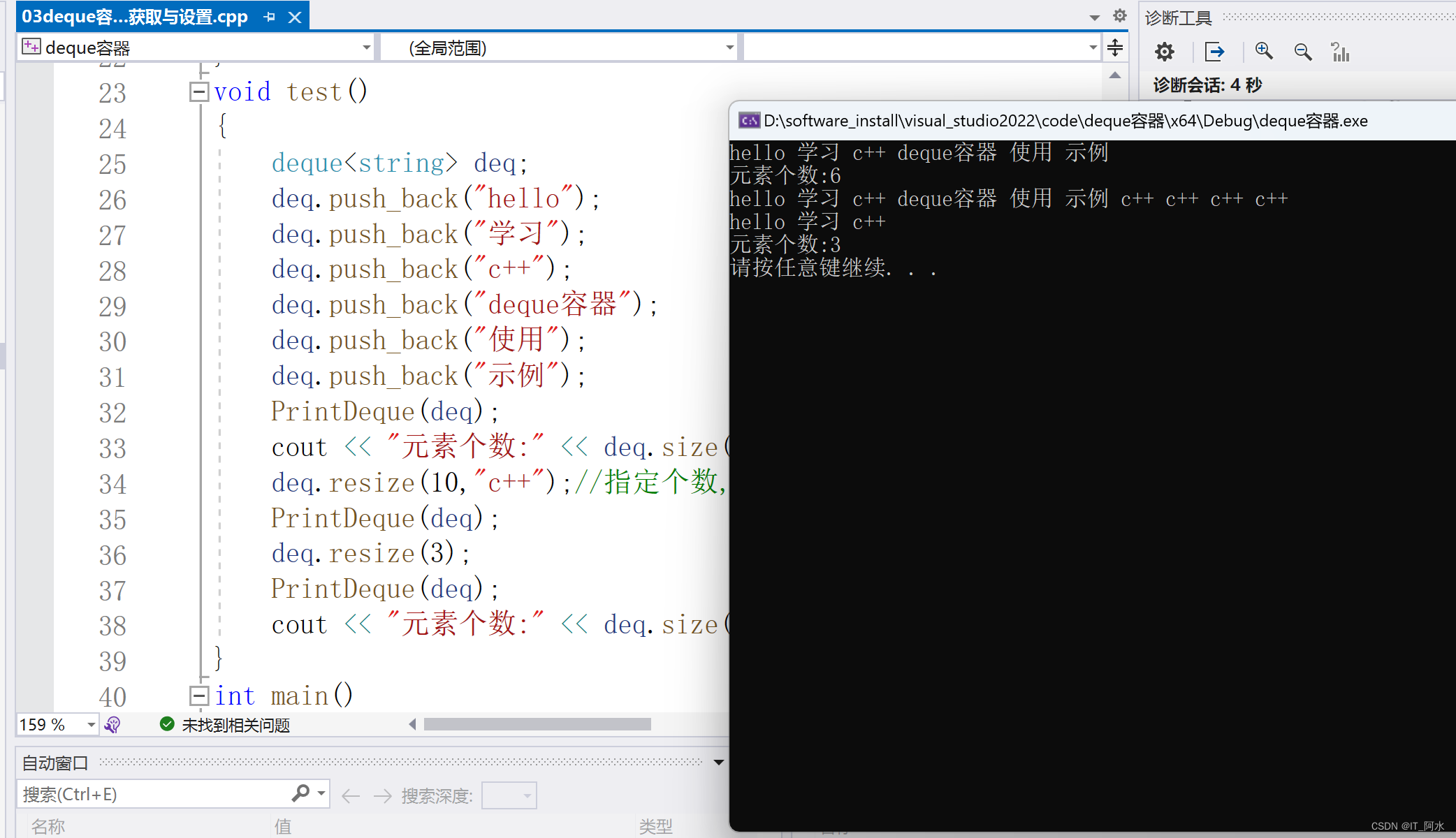The width and height of the screenshot is (1456, 838).
Task: Click the horizontal scrollbar left arrow
Action: [x=412, y=724]
